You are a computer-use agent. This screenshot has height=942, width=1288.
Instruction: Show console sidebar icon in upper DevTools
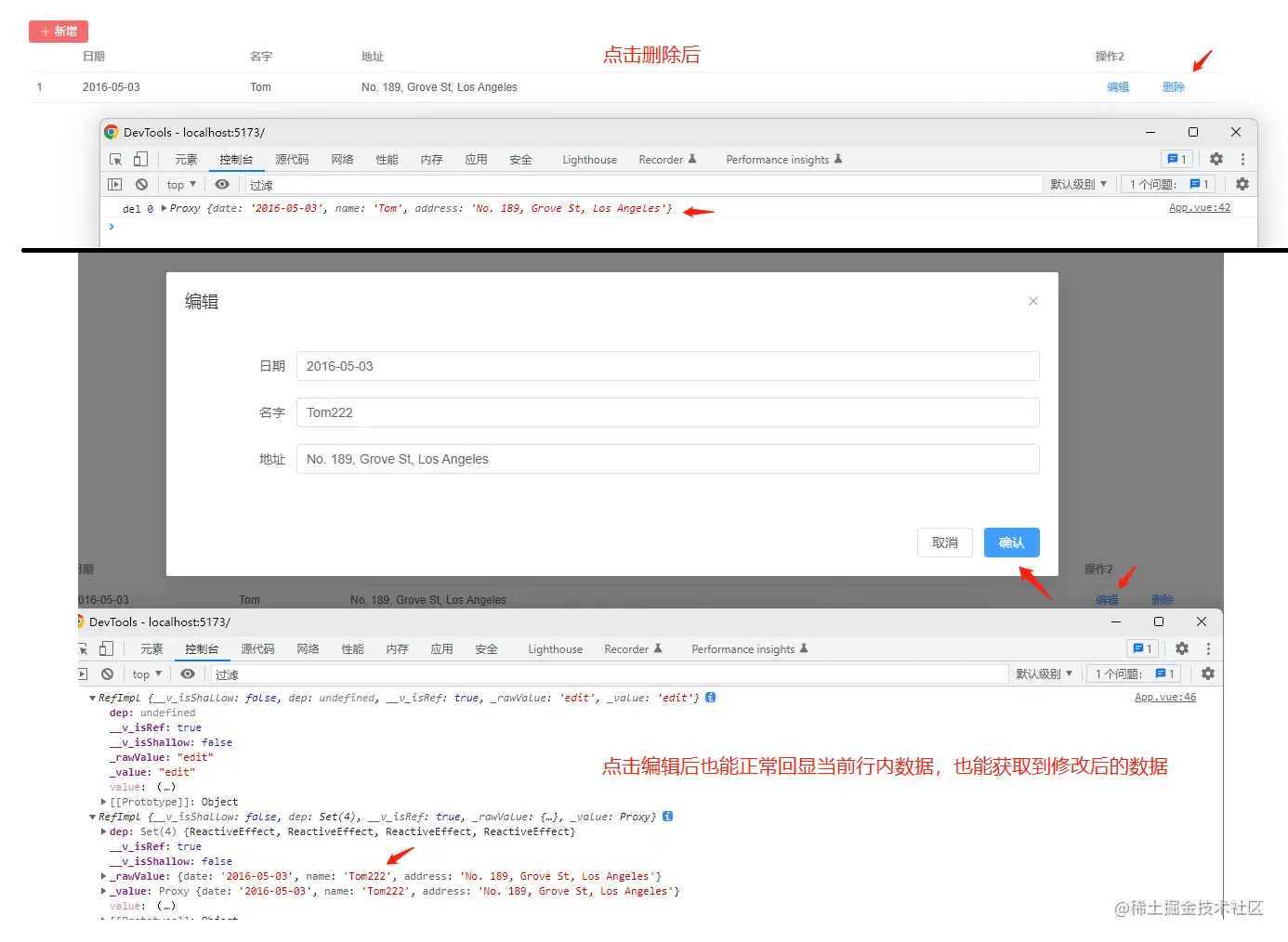(115, 185)
